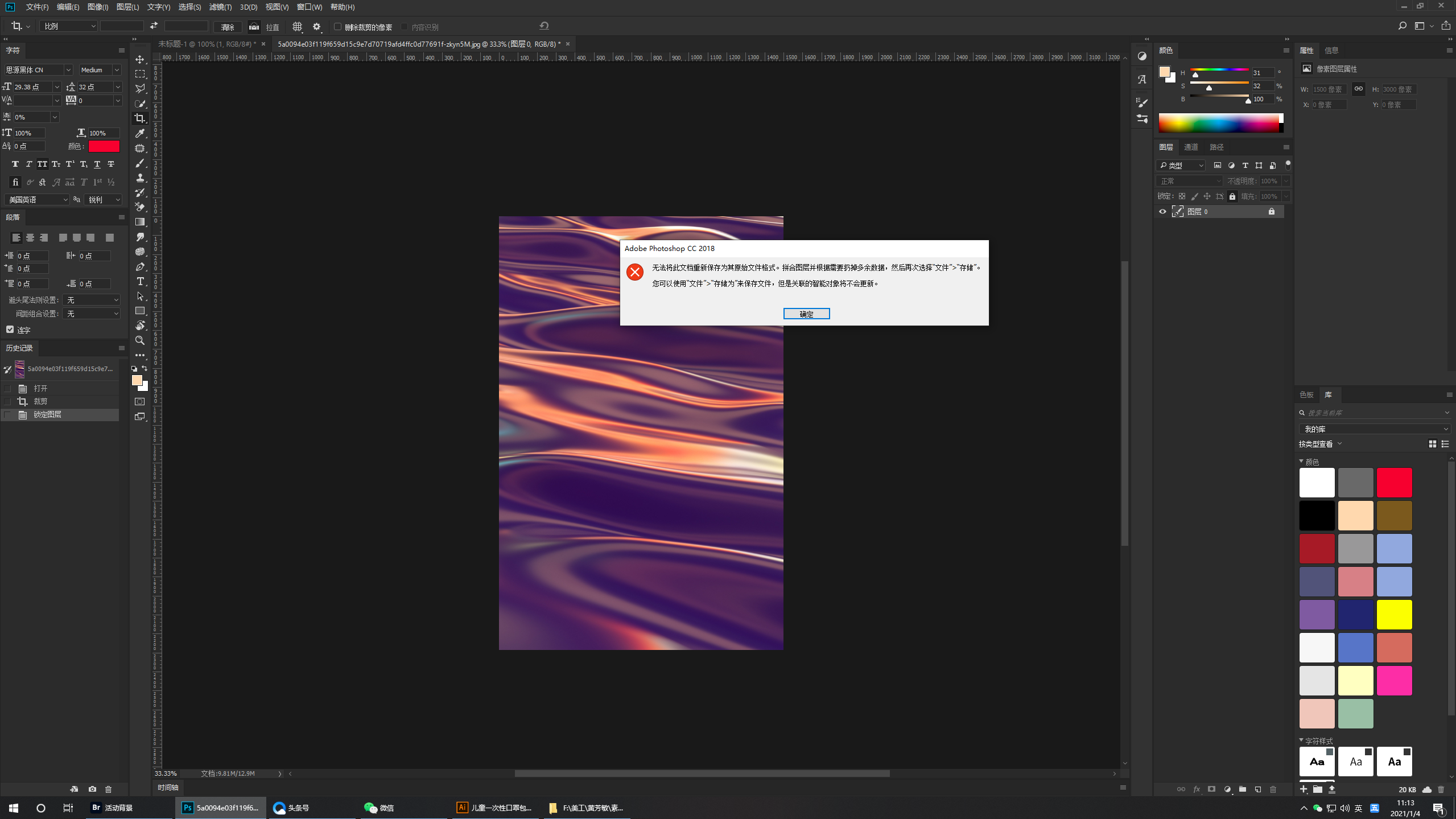The height and width of the screenshot is (819, 1456).
Task: Select the Move tool
Action: click(140, 59)
